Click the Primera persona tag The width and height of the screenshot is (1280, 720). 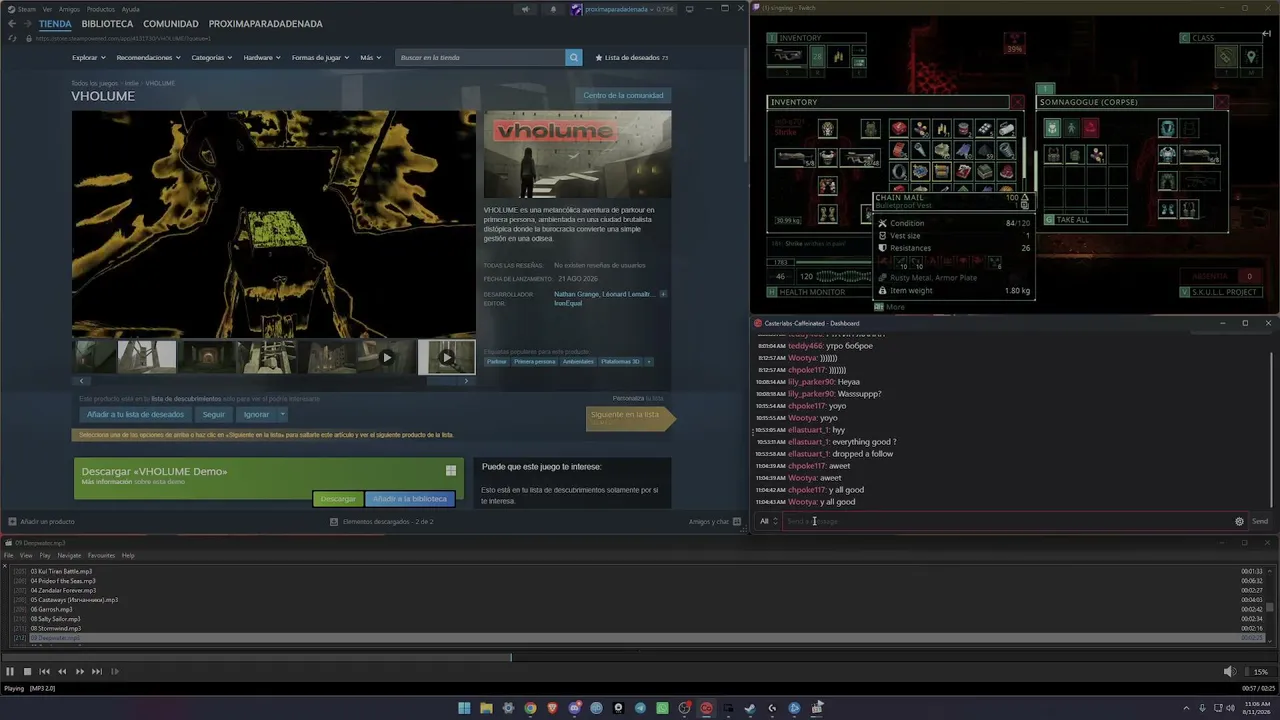point(535,361)
